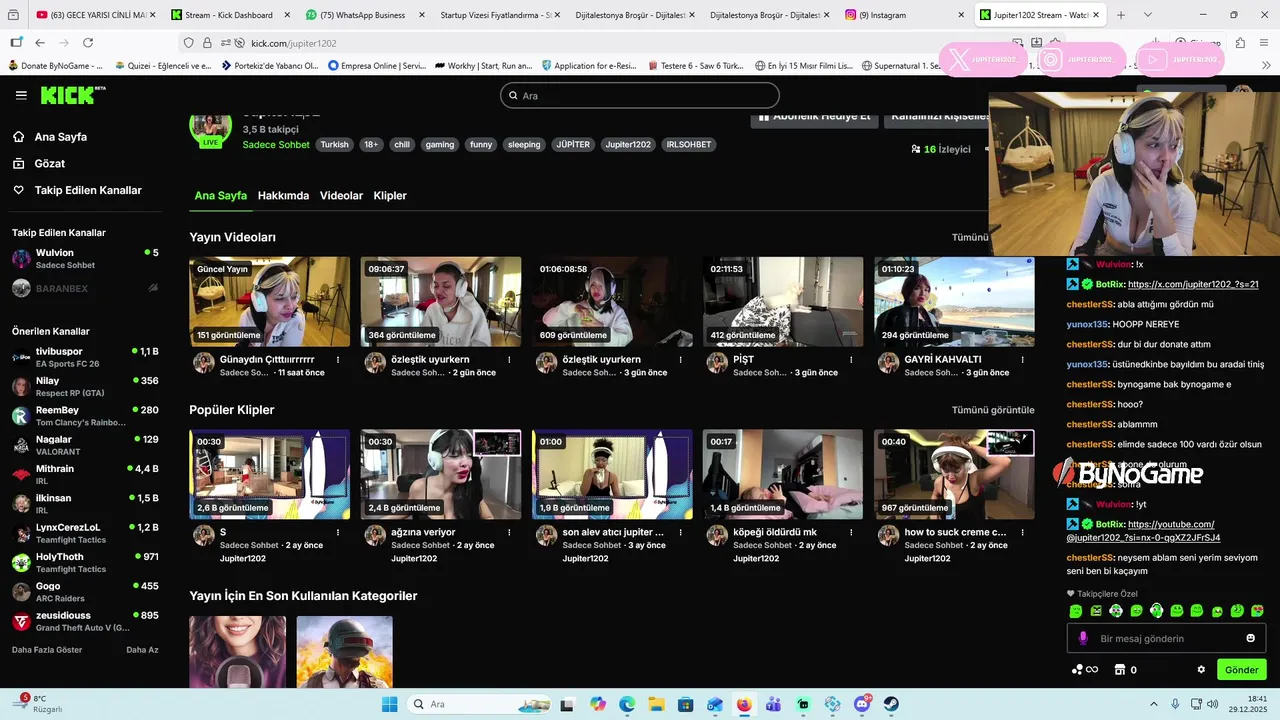
Task: Open the chat shop icon
Action: (x=1120, y=670)
